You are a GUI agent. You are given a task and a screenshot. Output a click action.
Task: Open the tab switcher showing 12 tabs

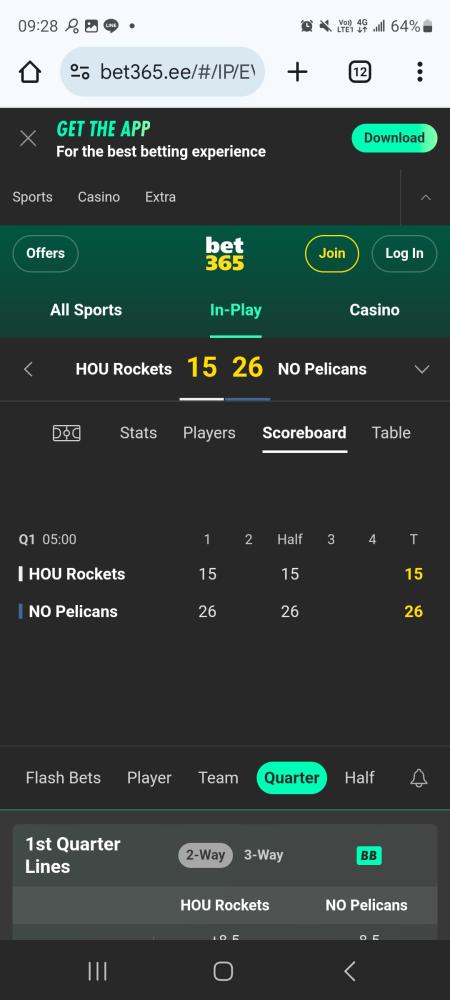point(360,72)
